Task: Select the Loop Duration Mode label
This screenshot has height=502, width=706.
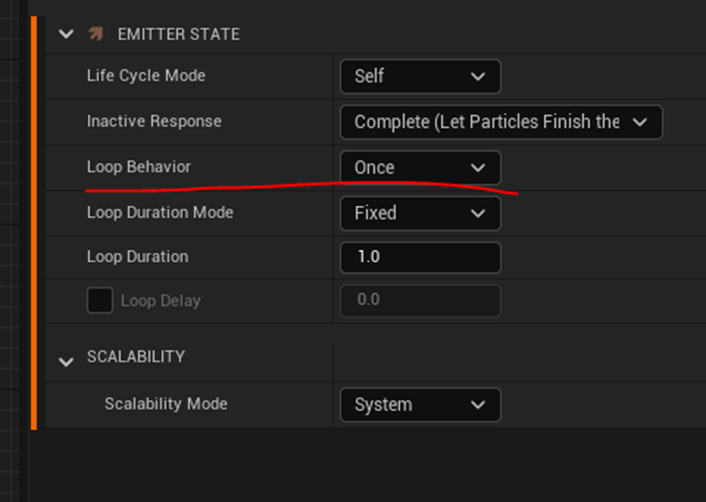Action: pos(160,213)
